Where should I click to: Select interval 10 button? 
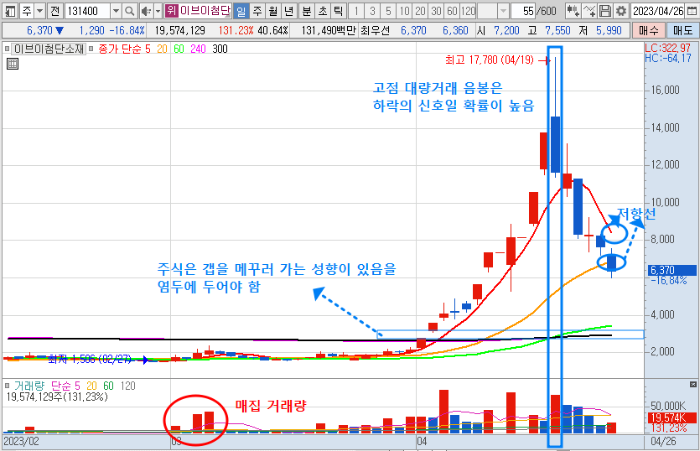[404, 11]
